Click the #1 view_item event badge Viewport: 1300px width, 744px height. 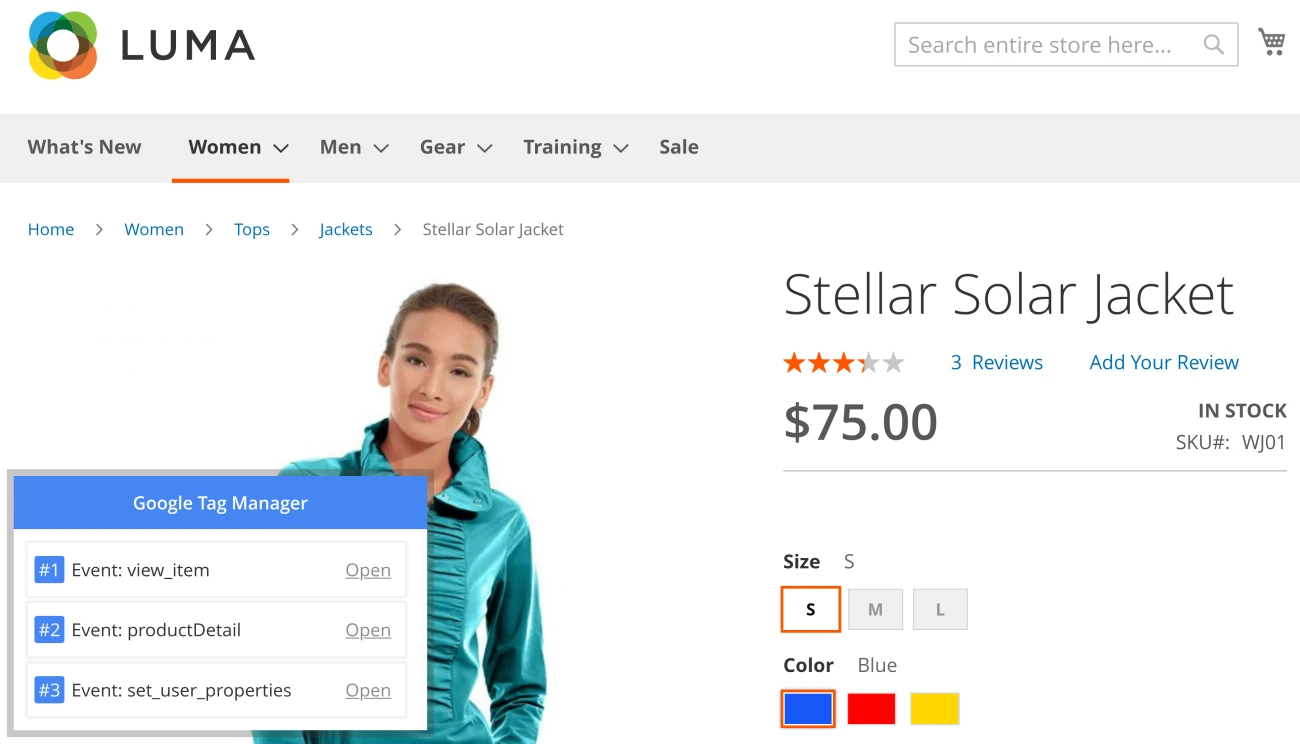click(x=49, y=570)
